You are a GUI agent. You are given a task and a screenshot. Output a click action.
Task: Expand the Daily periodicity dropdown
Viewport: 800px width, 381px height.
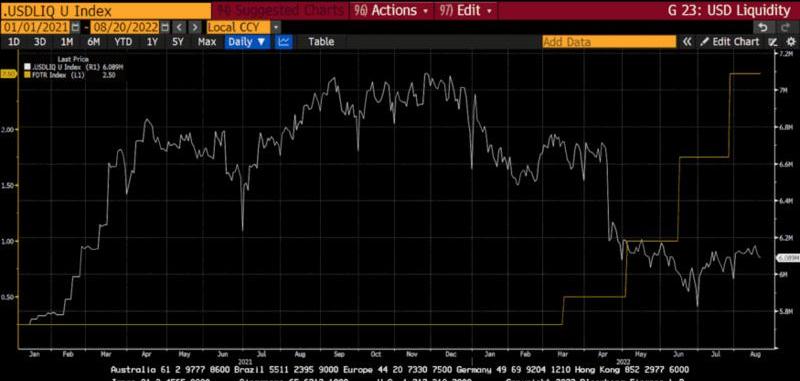click(x=247, y=42)
